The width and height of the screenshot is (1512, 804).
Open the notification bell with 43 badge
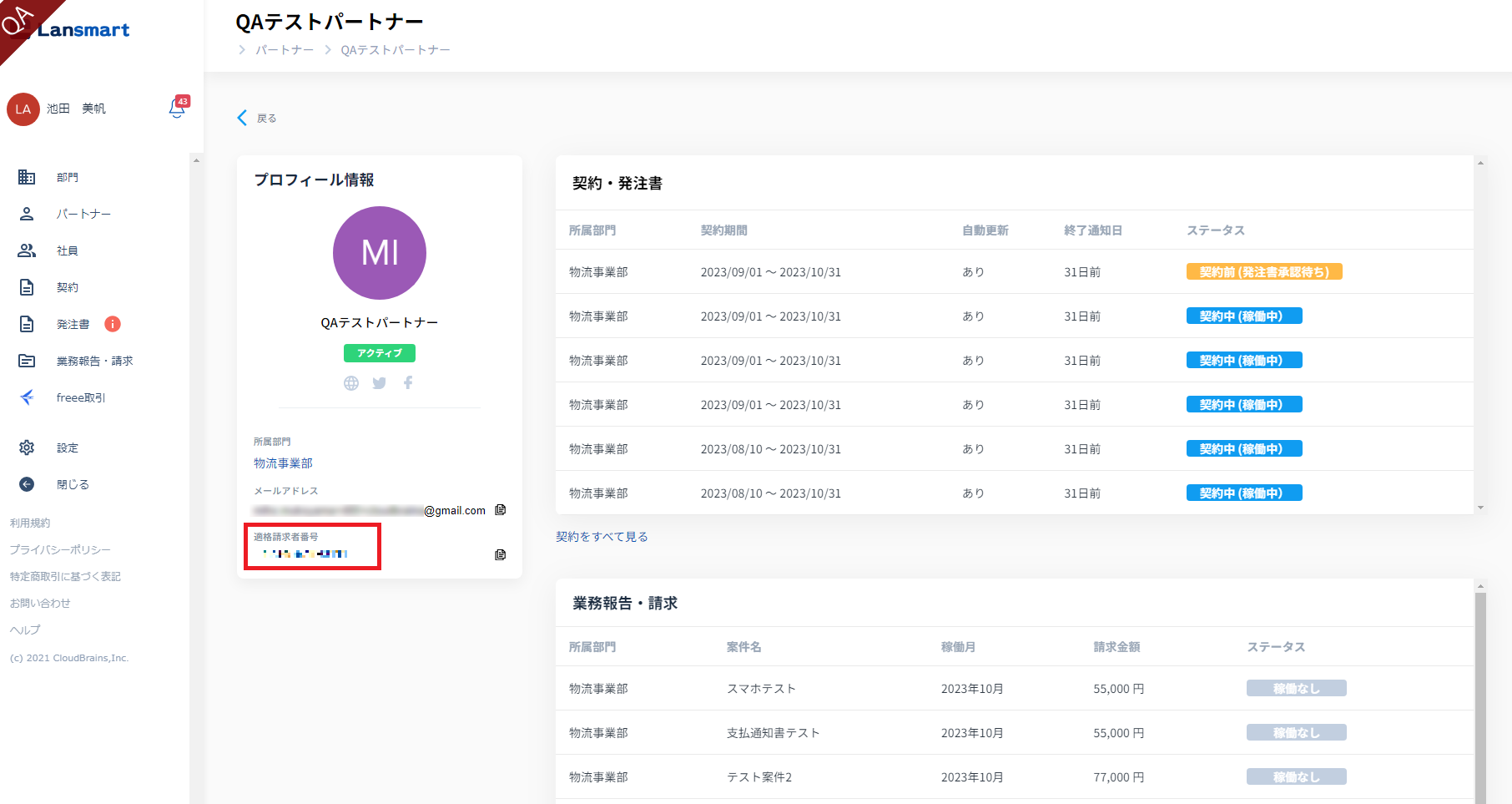pyautogui.click(x=177, y=108)
